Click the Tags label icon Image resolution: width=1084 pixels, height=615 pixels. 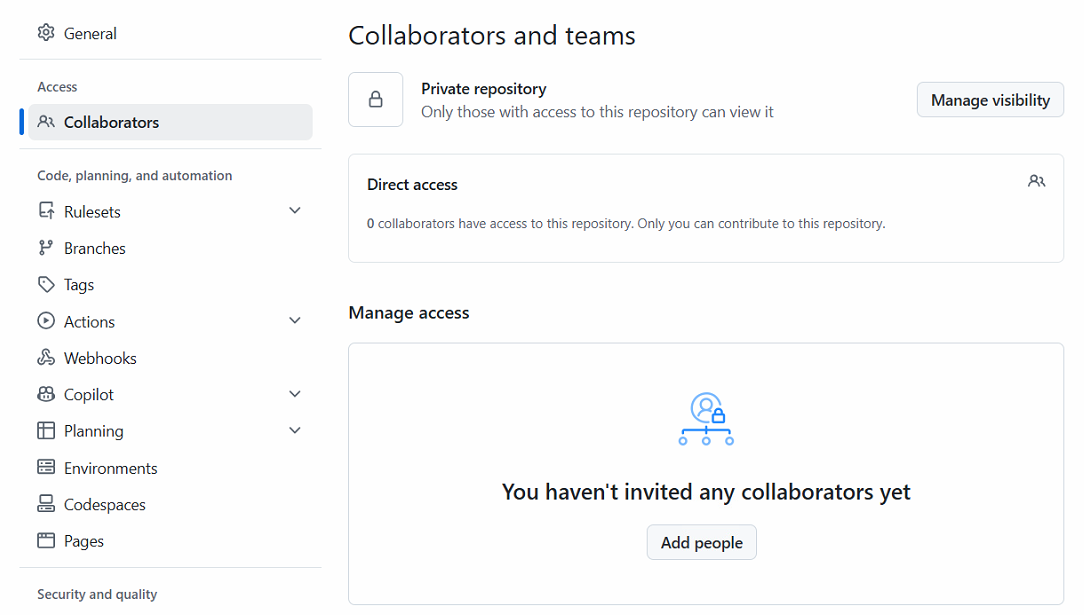click(46, 284)
